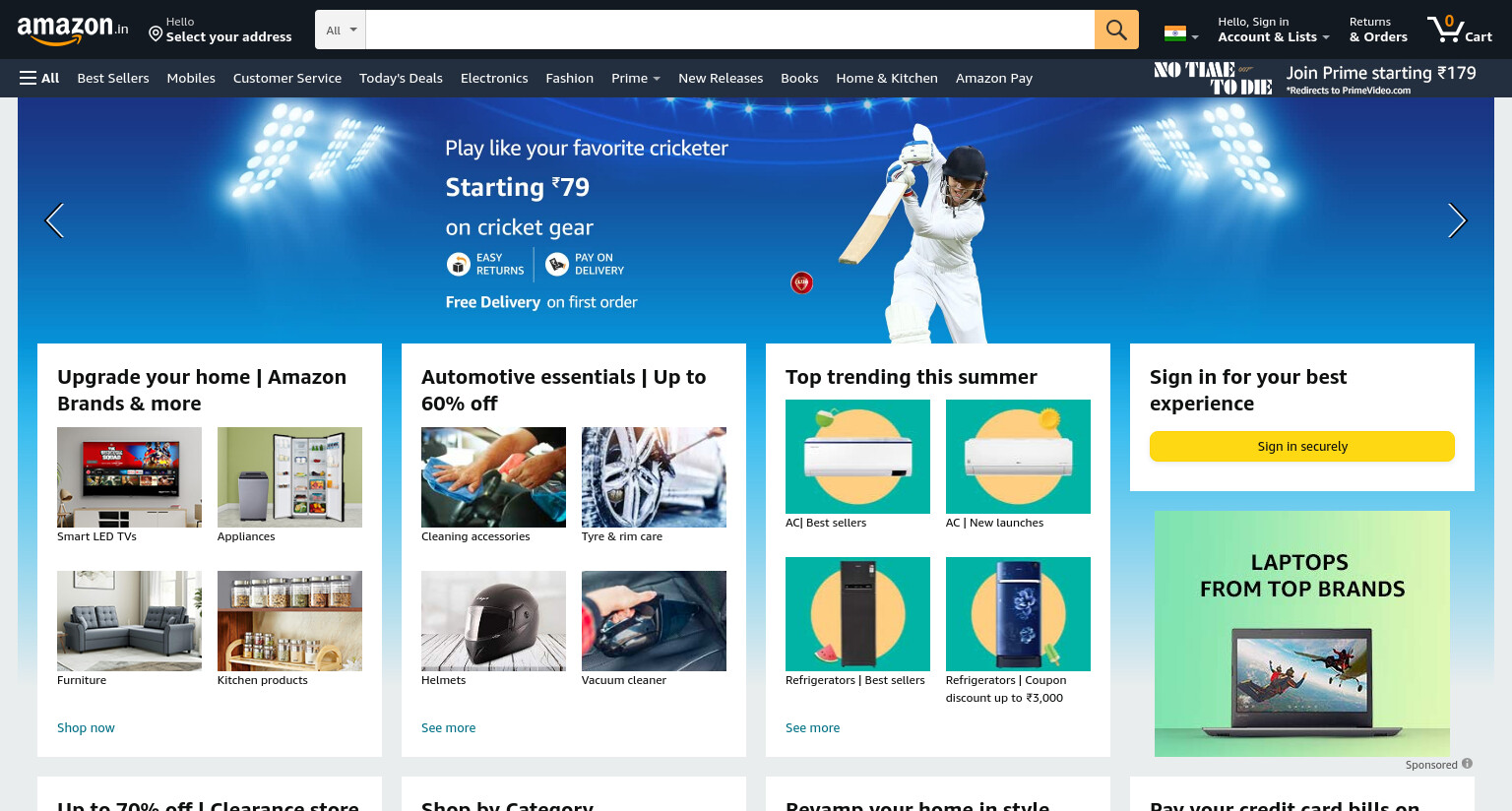The height and width of the screenshot is (811, 1512).
Task: Open the Vacuum cleaner thumbnail
Action: [654, 621]
